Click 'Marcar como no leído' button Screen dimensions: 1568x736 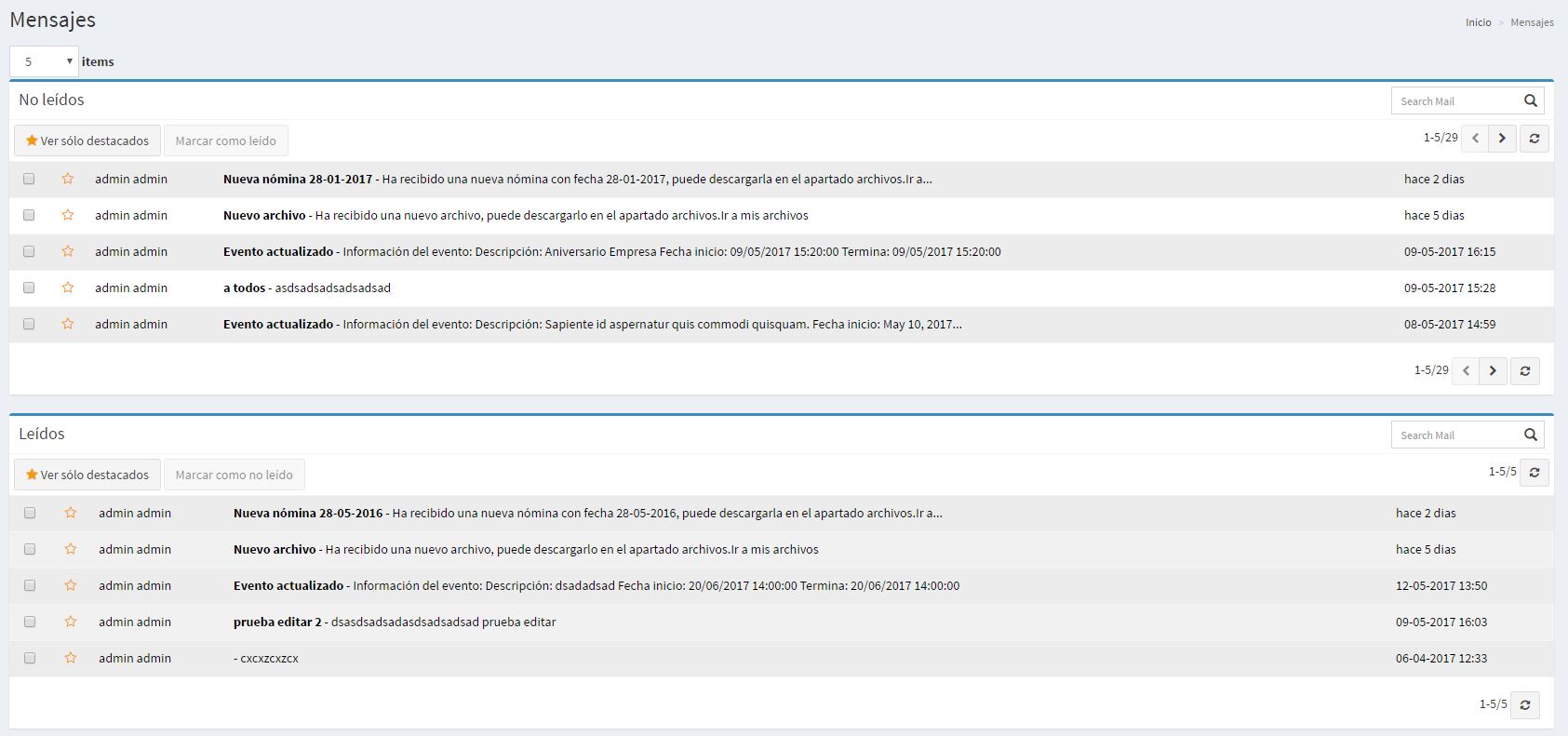point(234,475)
